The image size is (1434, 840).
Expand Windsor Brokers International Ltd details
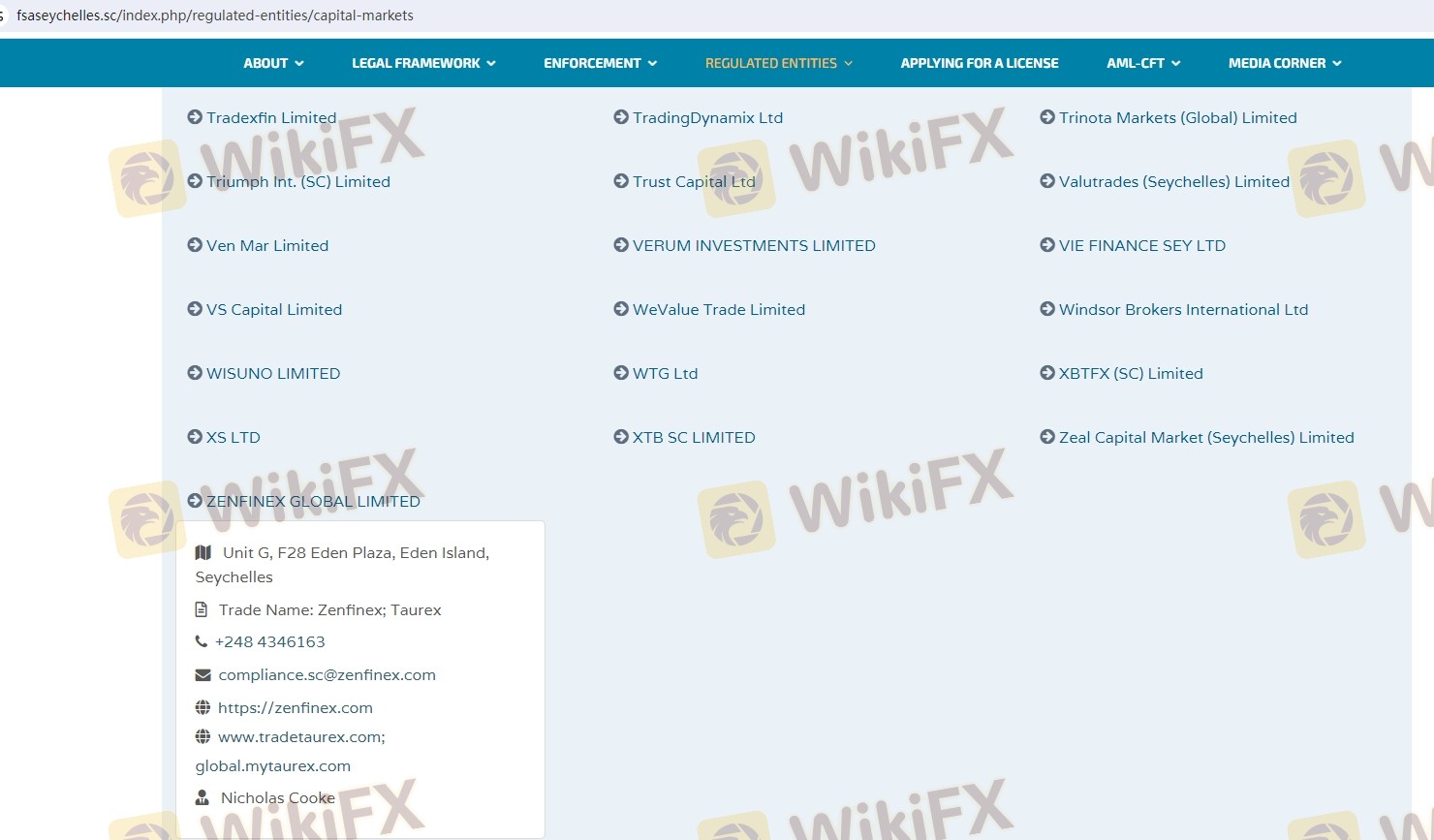[1183, 309]
